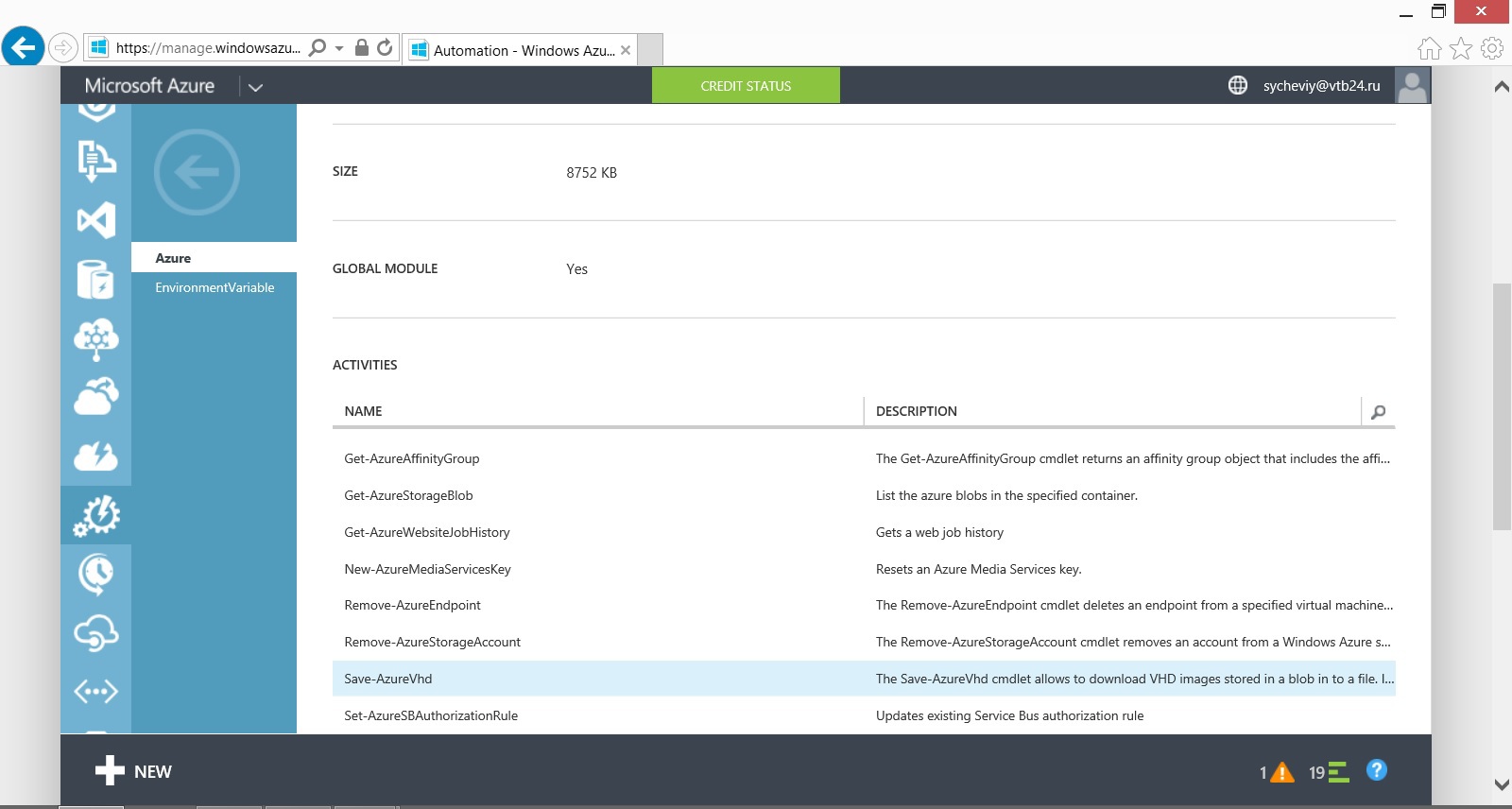Viewport: 1512px width, 809px height.
Task: Select the Remove-AzureStorageAccount row
Action: click(x=864, y=642)
